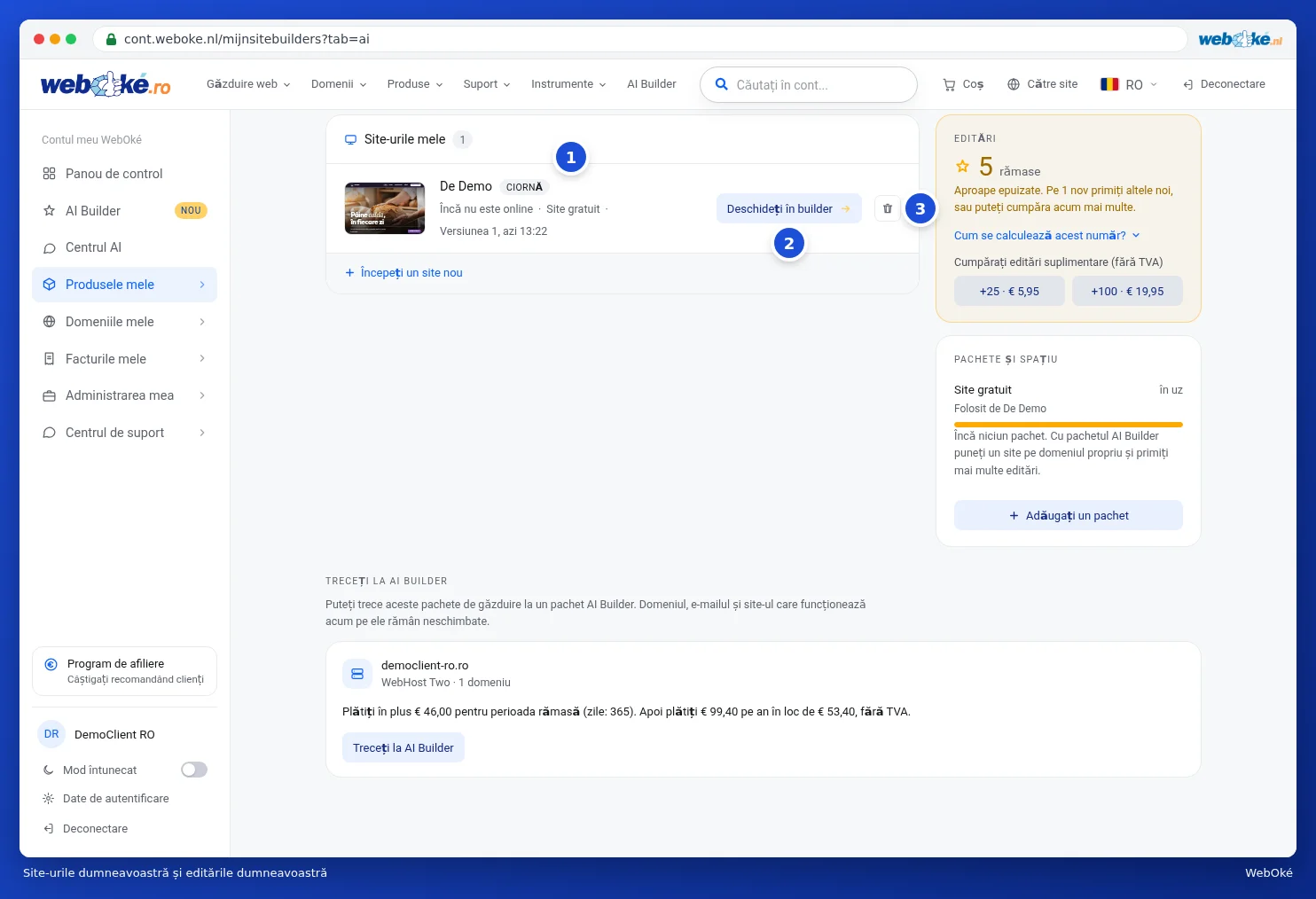Click the Centrul AI chat bubble icon
Screen dimensions: 1316x899
(x=50, y=248)
